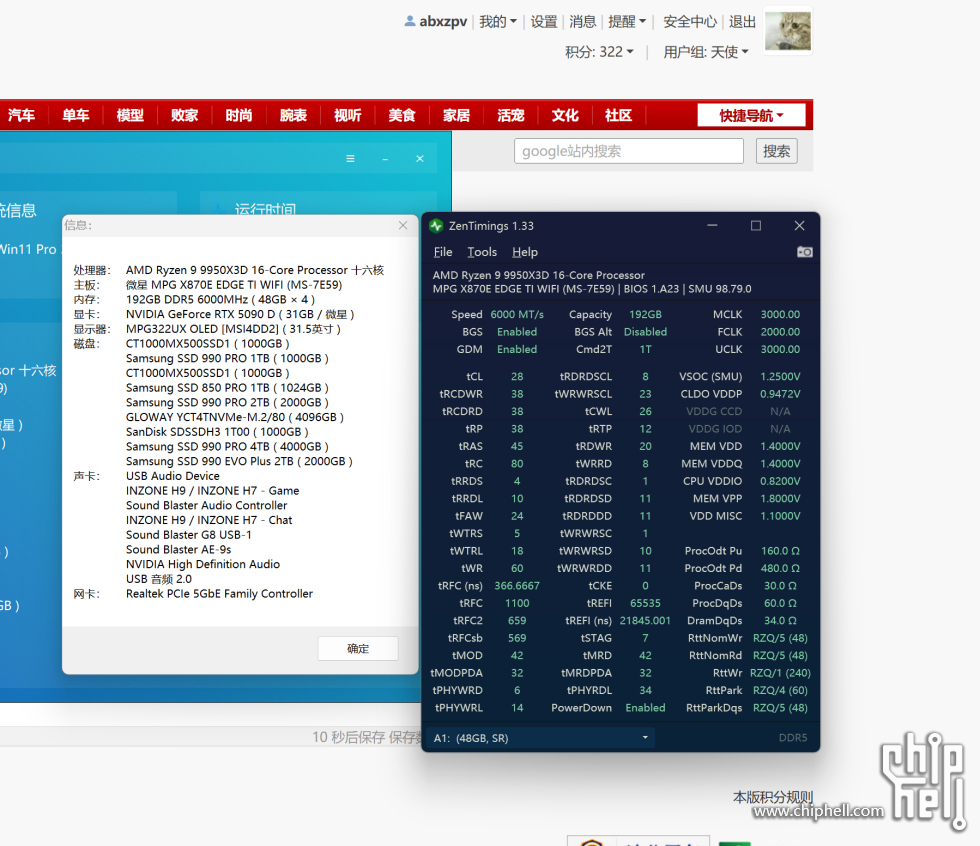The height and width of the screenshot is (846, 980).
Task: Click the 搜索 search button
Action: 776,151
